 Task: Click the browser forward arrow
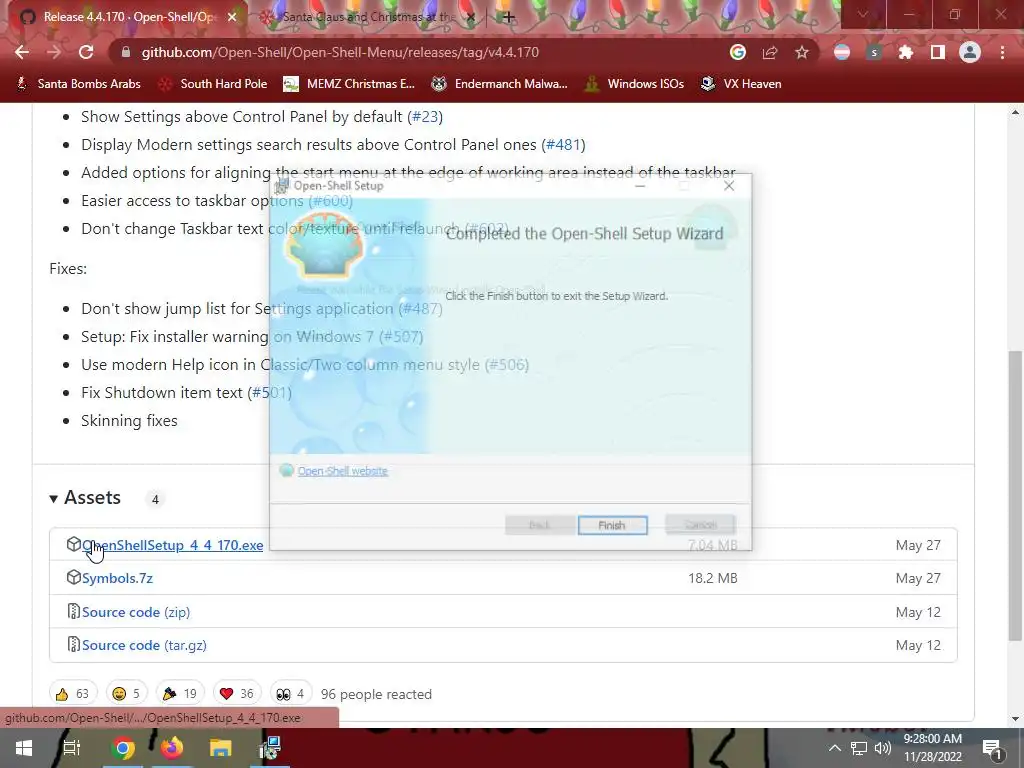54,52
